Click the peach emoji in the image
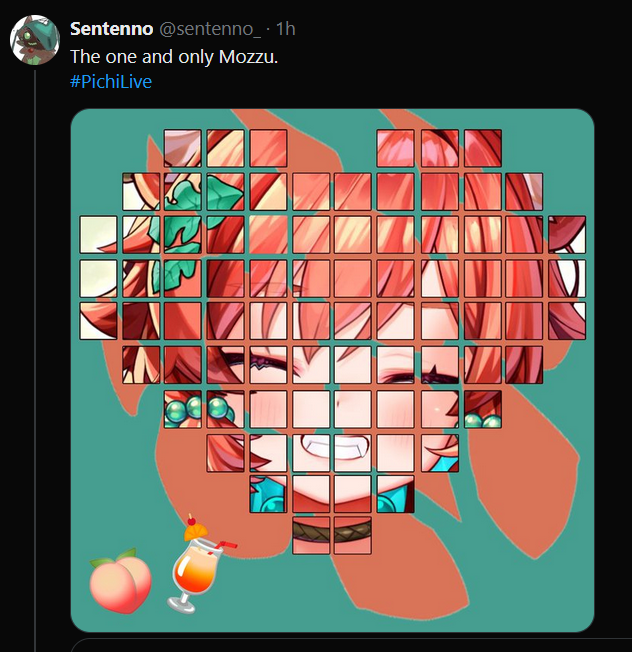Viewport: 632px width, 652px height. 121,580
